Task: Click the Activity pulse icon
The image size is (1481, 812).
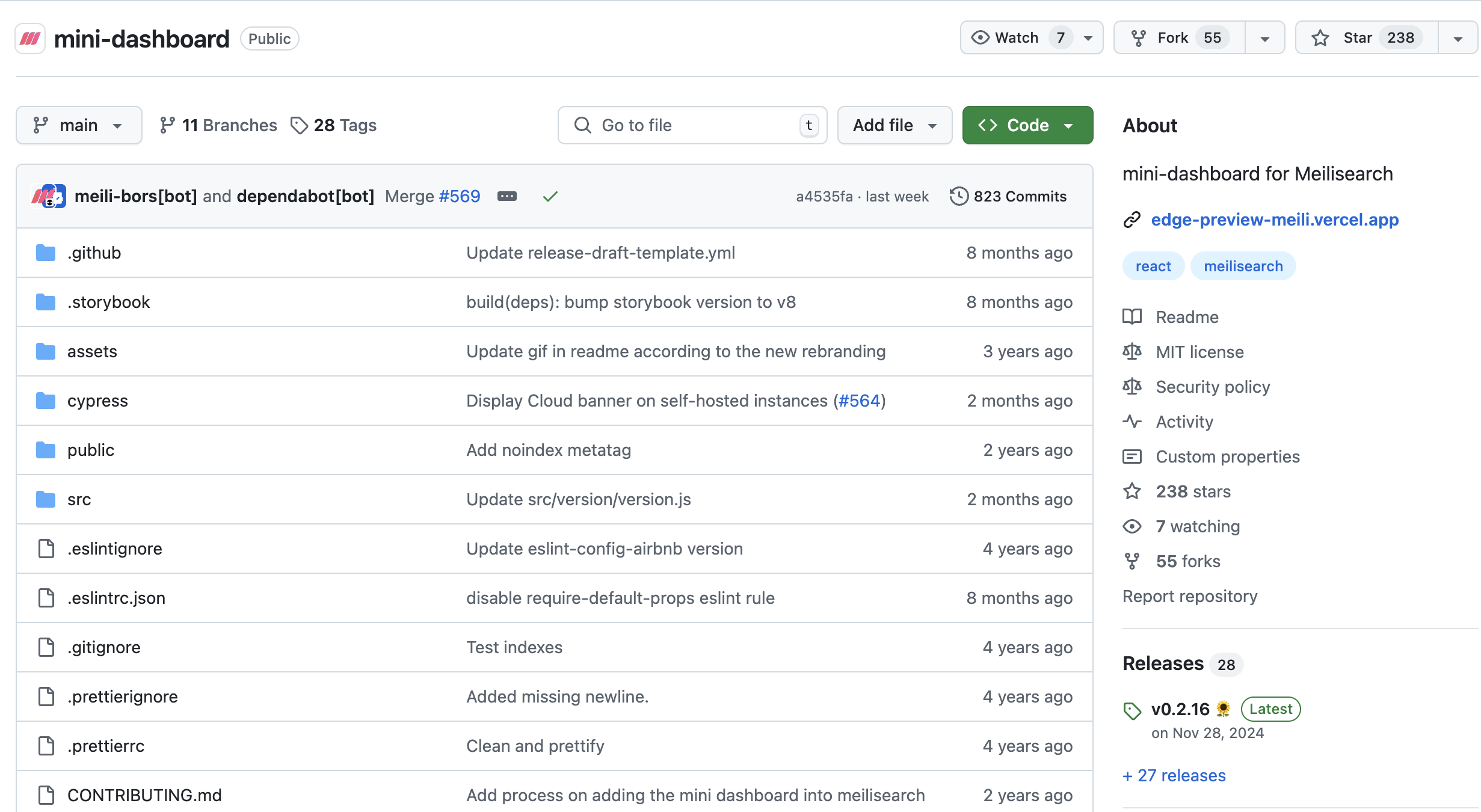Action: 1132,422
